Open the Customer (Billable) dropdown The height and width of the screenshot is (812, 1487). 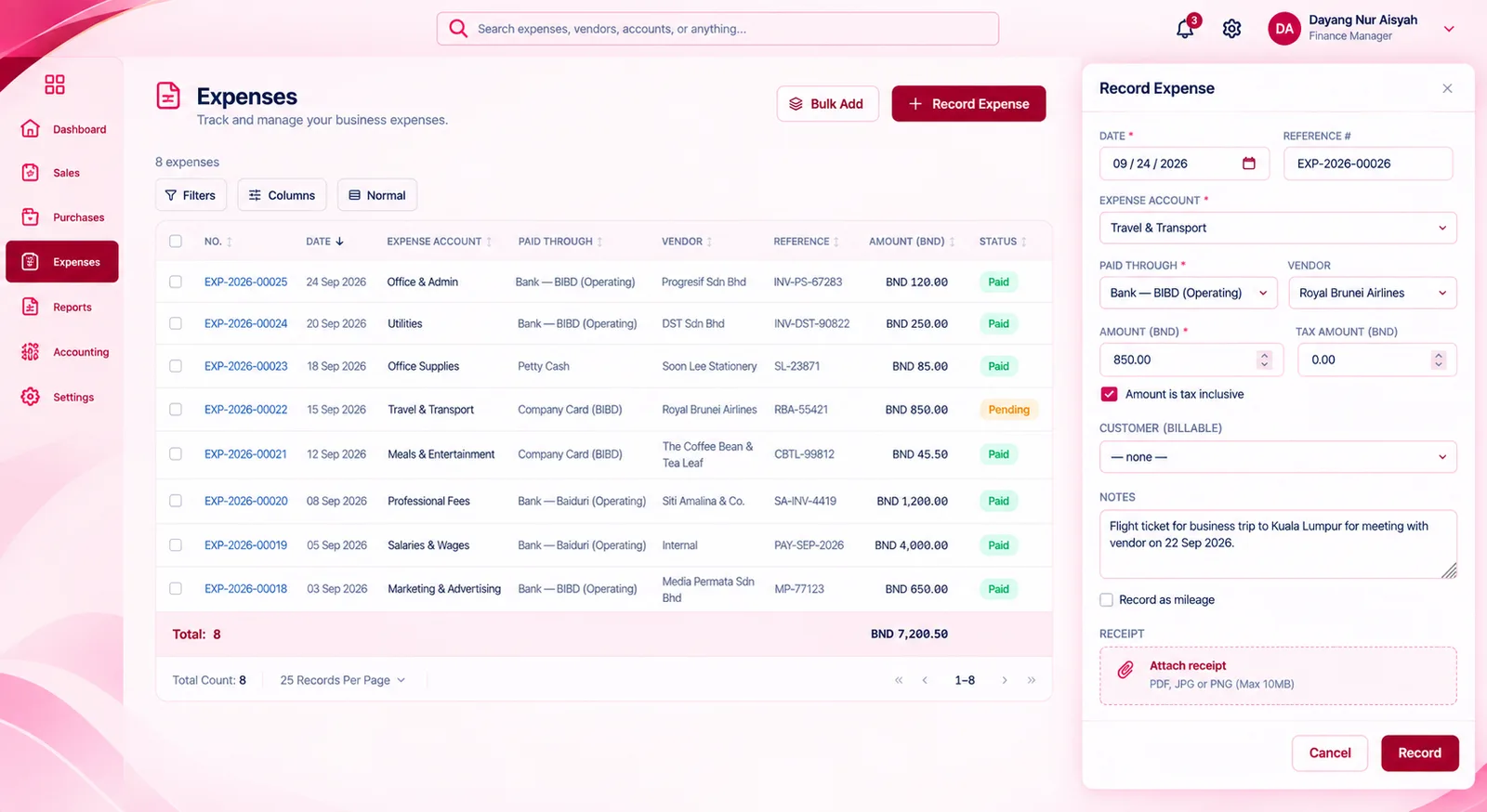1278,457
